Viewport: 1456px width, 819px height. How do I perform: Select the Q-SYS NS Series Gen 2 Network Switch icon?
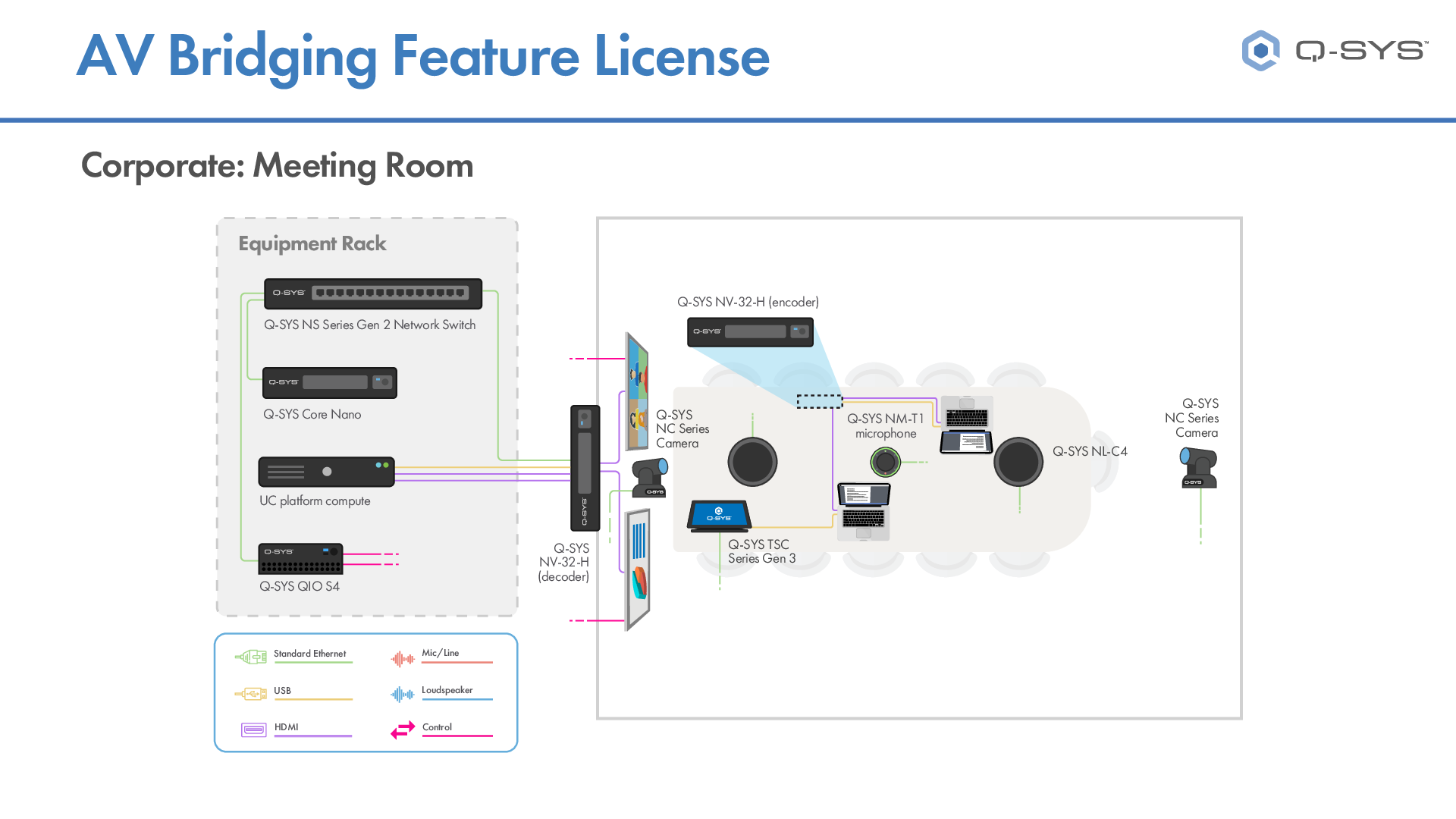pyautogui.click(x=373, y=294)
